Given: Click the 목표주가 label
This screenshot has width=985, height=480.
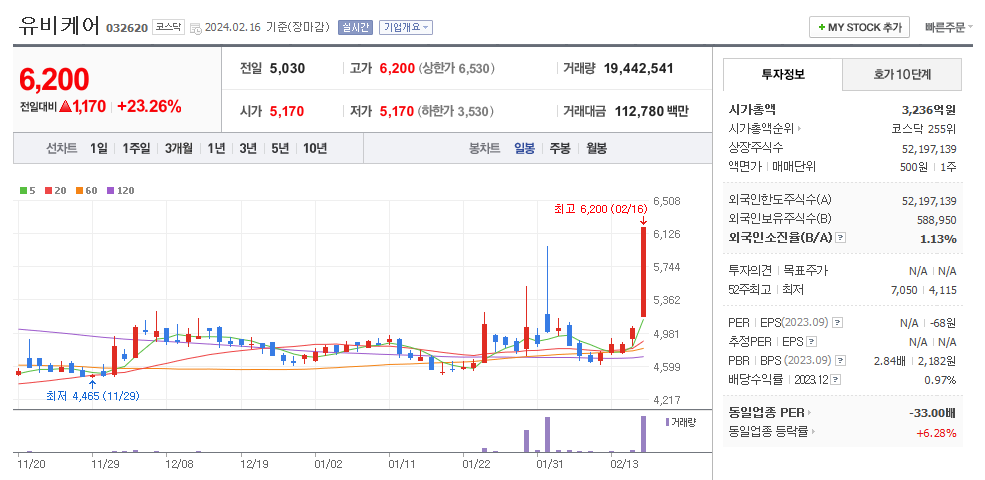Looking at the screenshot, I should tap(805, 271).
